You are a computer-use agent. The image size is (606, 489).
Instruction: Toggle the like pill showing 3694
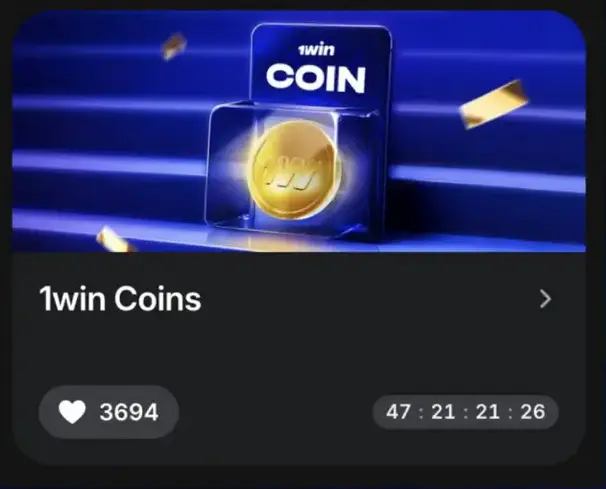coord(109,412)
